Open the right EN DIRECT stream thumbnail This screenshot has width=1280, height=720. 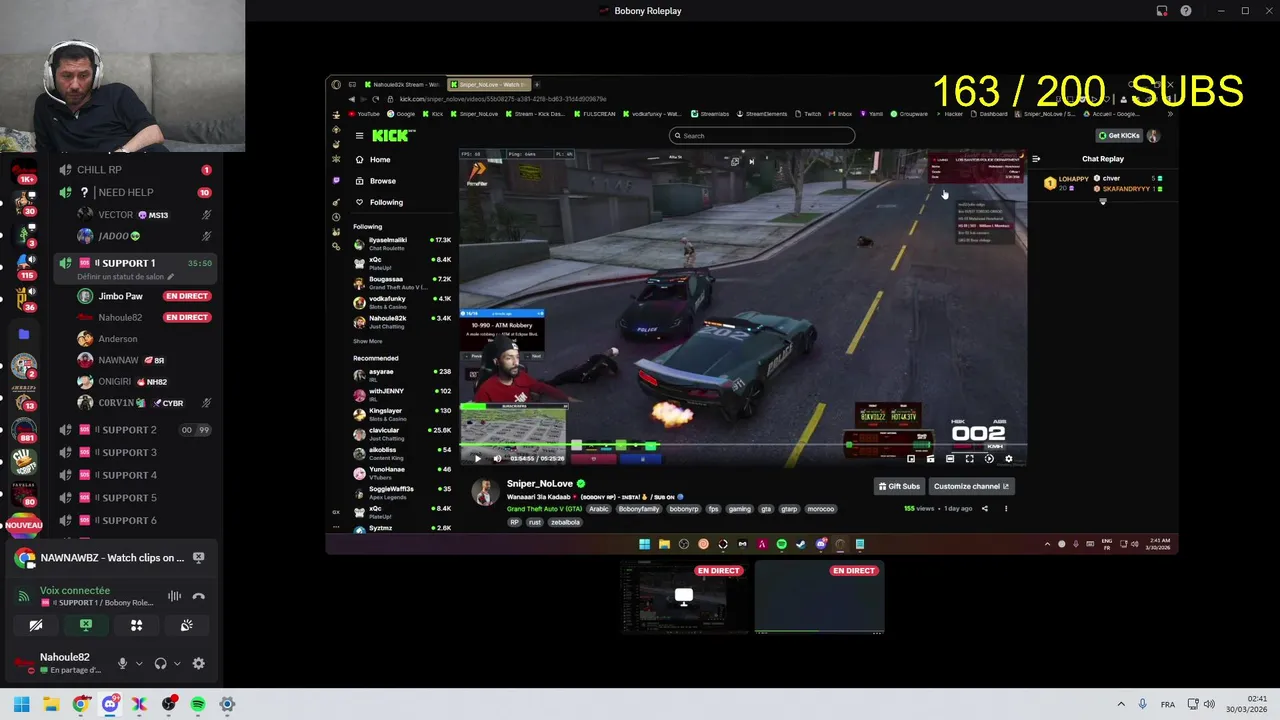point(820,597)
